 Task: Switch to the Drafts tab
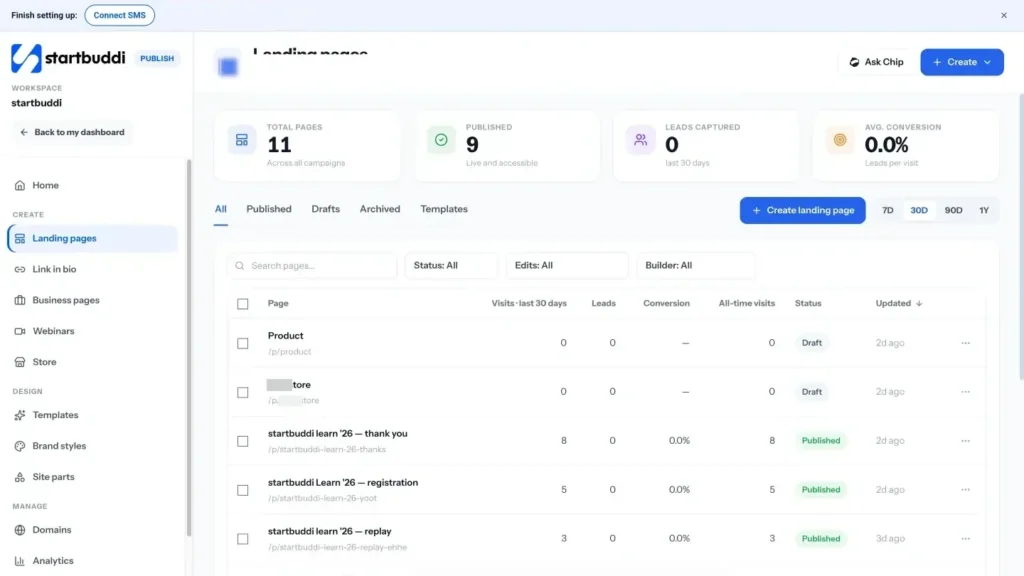pos(325,209)
